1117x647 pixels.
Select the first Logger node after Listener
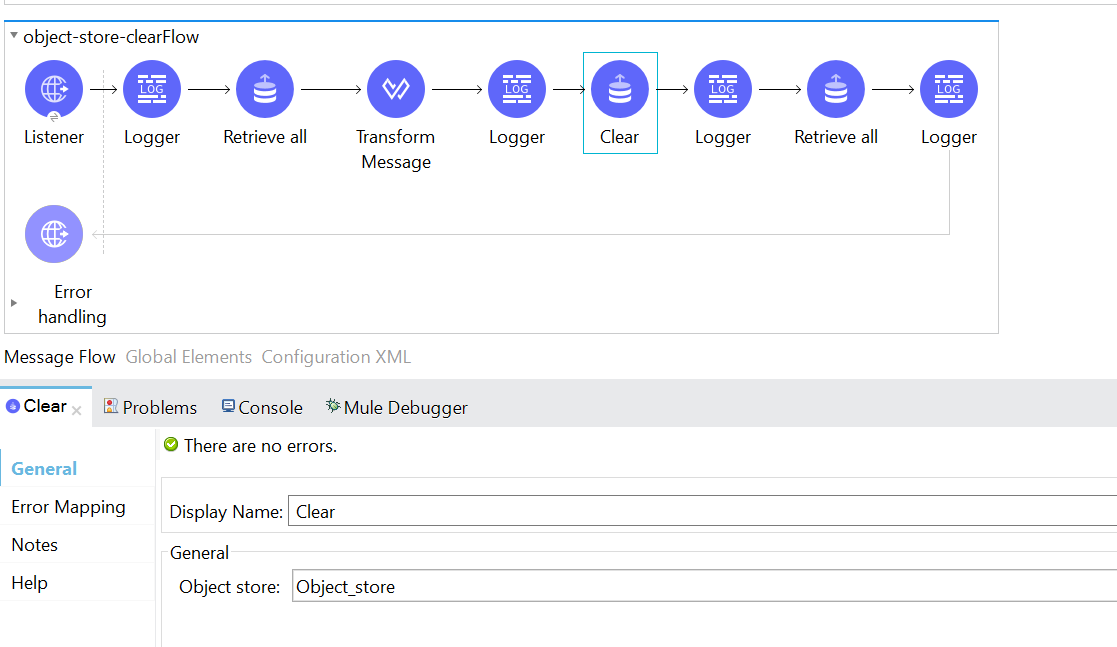[x=152, y=89]
